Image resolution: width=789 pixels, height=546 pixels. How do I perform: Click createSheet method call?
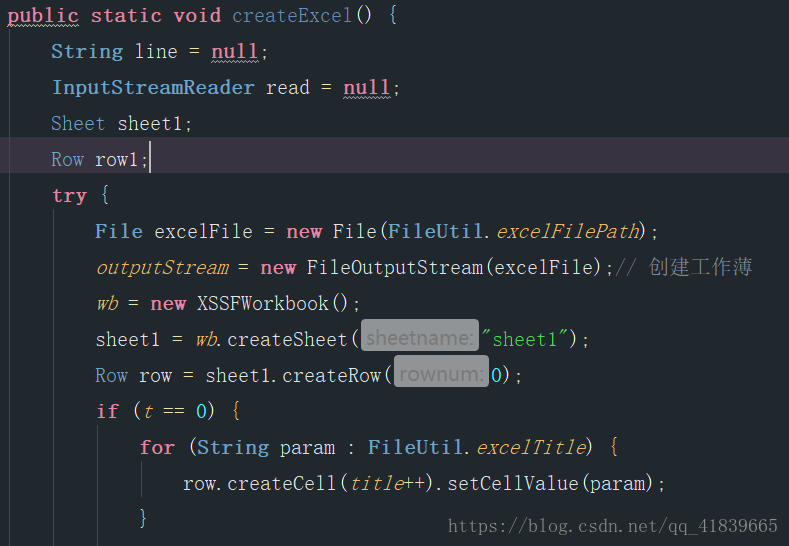287,339
